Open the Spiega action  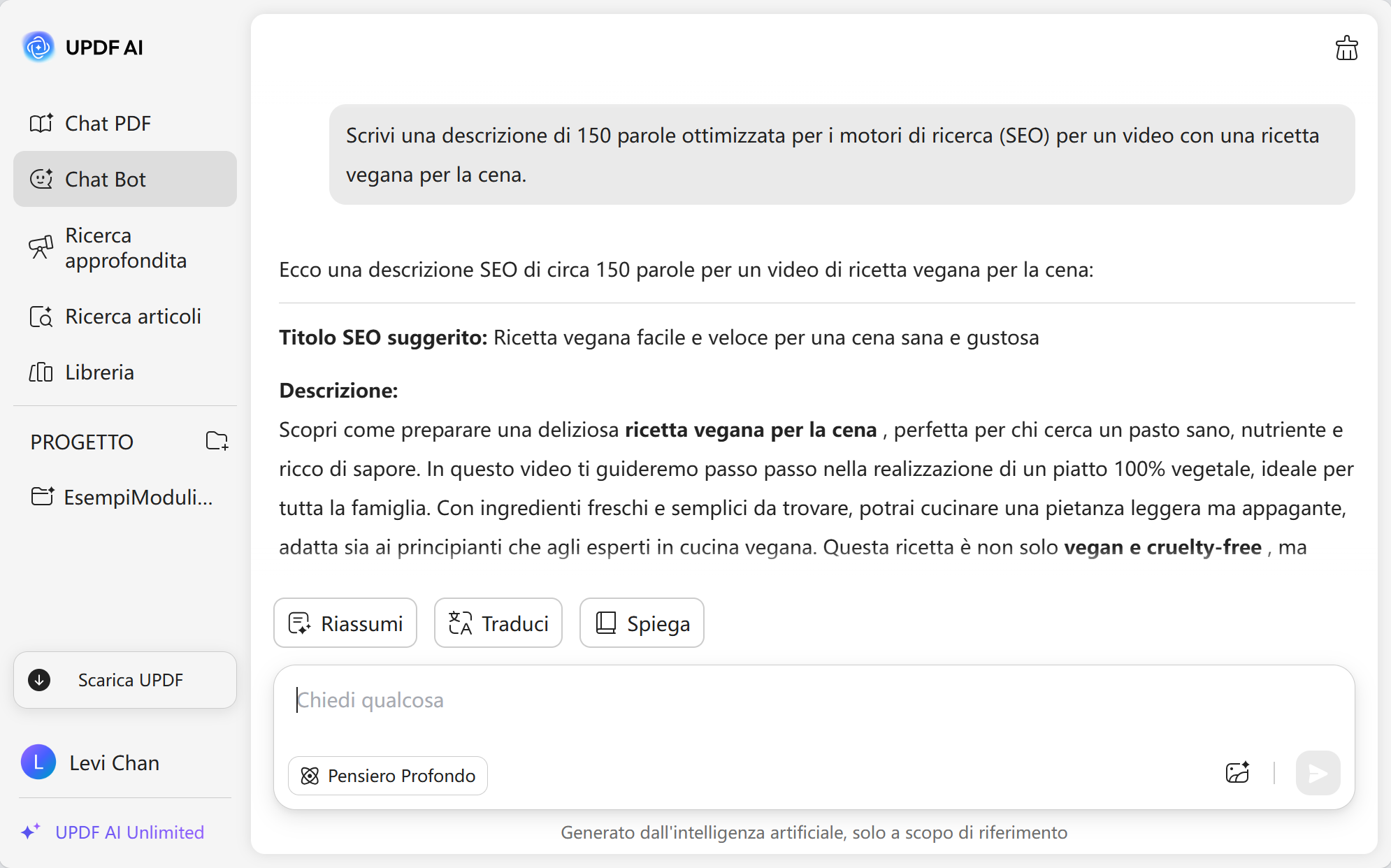[x=641, y=623]
